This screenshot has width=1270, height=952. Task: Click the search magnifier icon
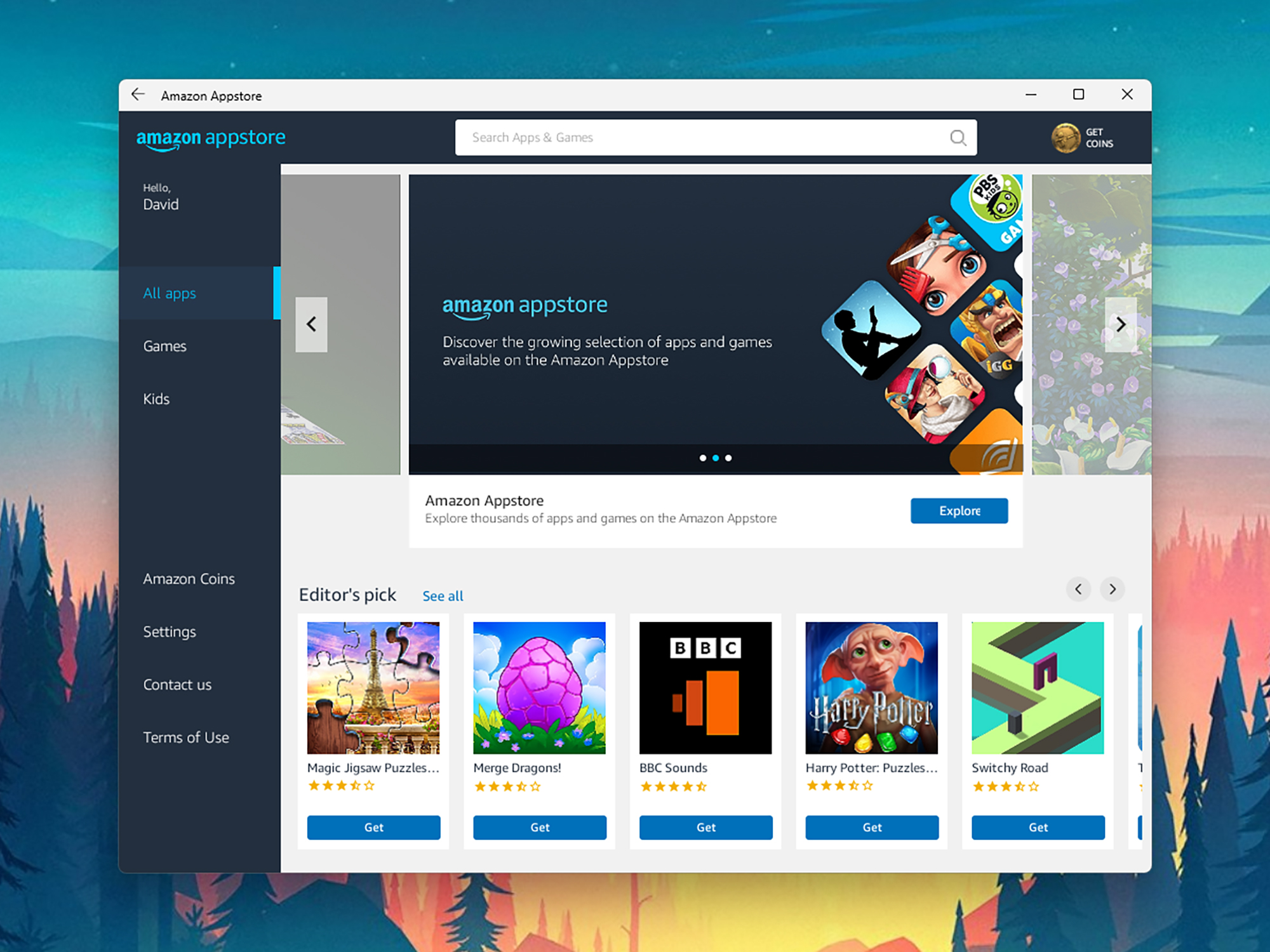tap(958, 137)
